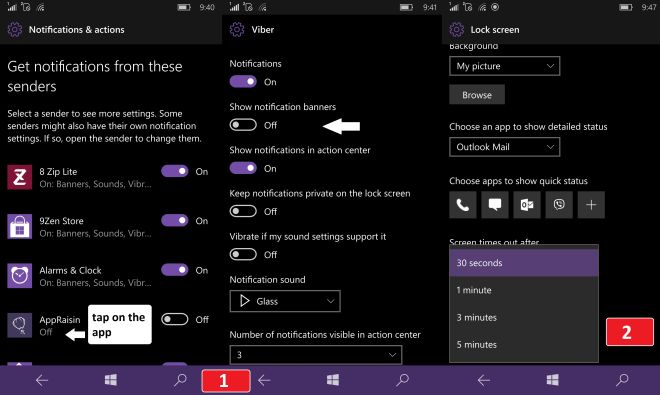Click settings gear beside Notifications & actions
660x395 pixels.
(15, 29)
